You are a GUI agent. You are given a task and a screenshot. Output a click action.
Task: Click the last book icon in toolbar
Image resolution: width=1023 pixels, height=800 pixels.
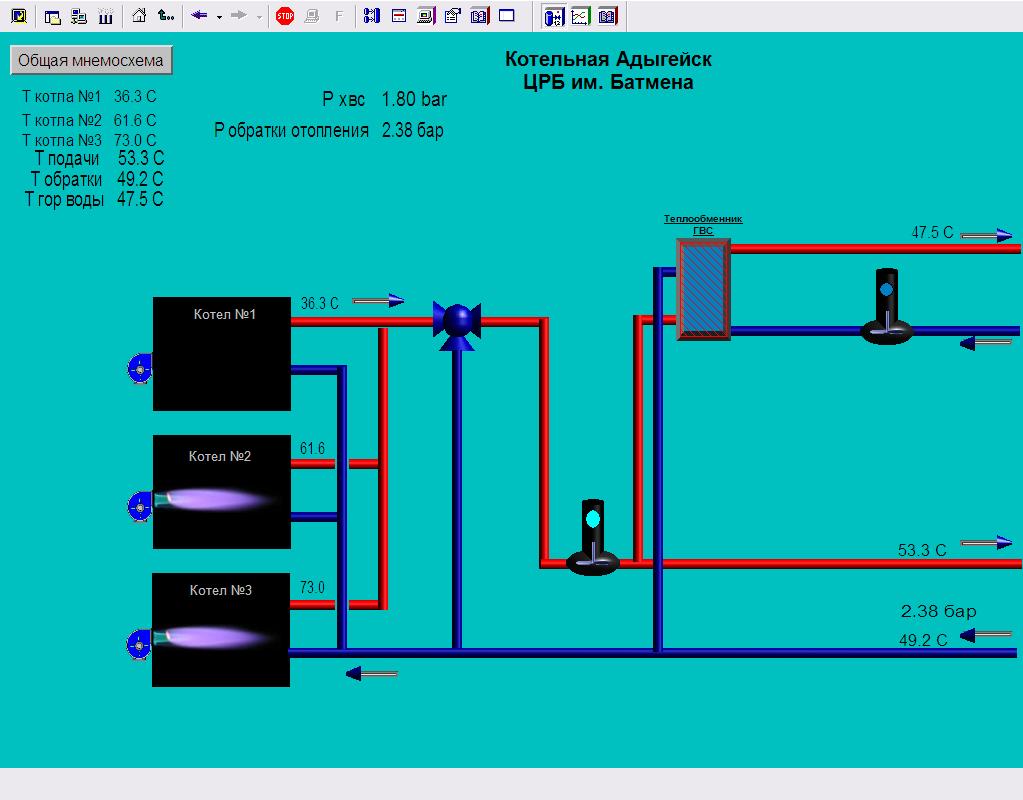pos(607,16)
